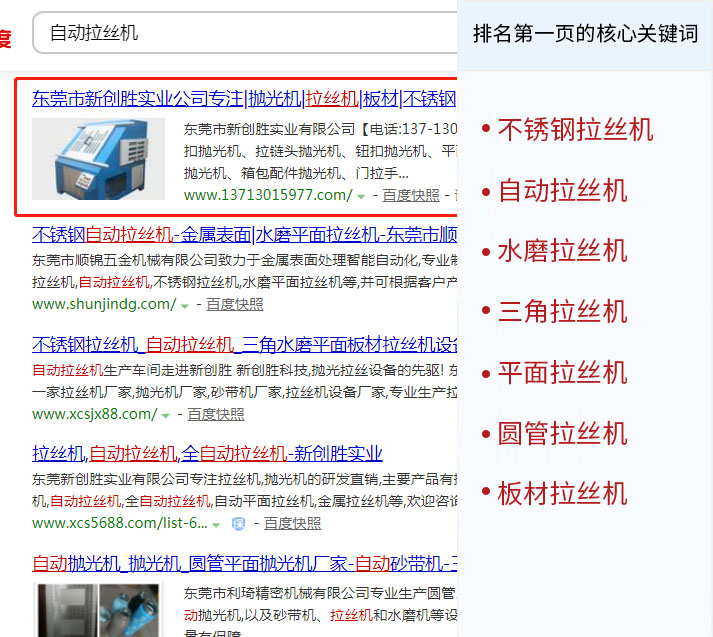Open the www.shunjindg.com URL link
This screenshot has width=713, height=637.
[x=104, y=304]
